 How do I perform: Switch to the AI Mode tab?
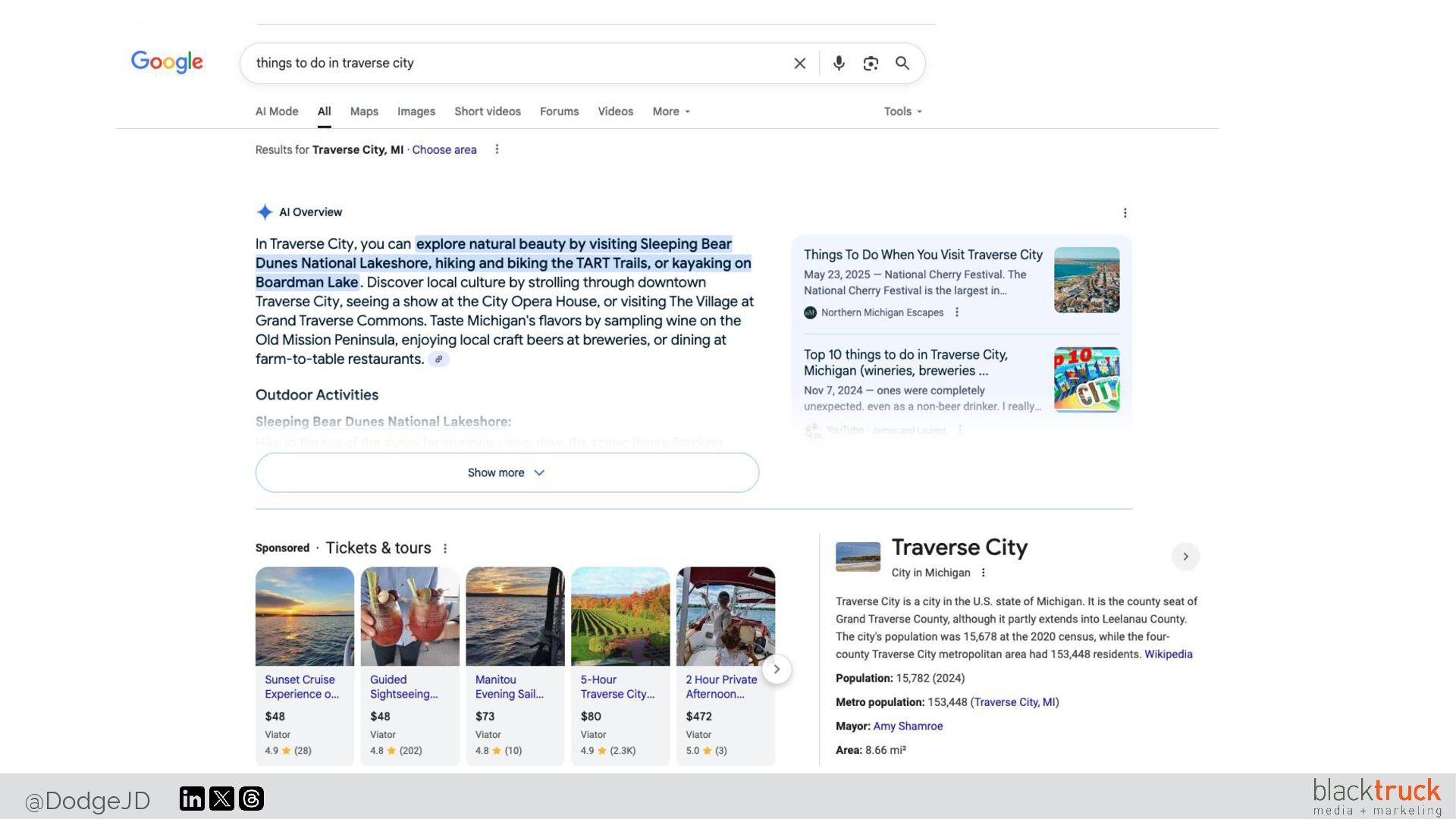click(x=276, y=111)
